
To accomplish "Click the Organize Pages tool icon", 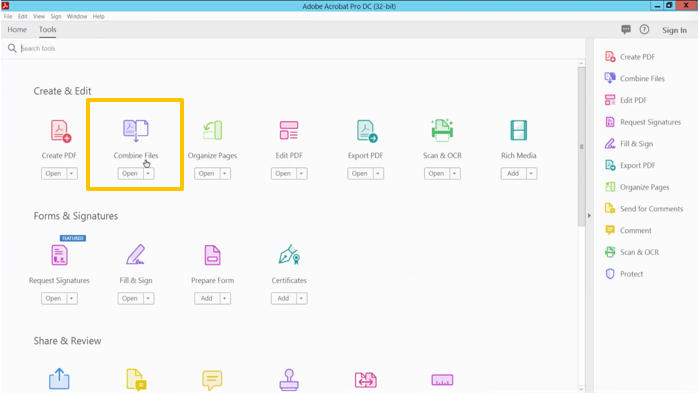I will coord(212,130).
